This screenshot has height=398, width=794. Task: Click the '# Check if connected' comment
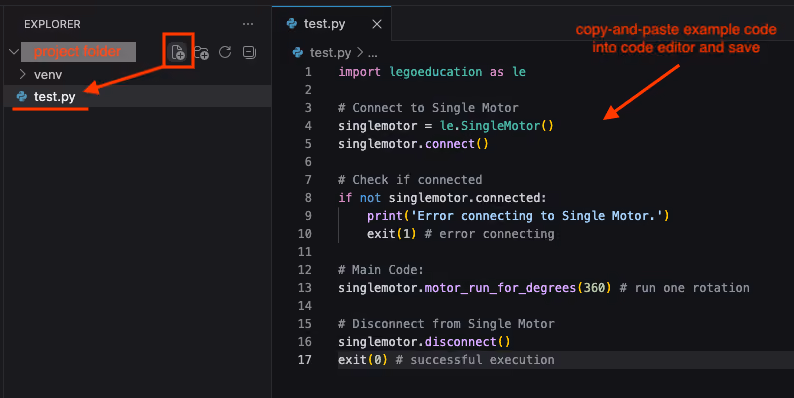pyautogui.click(x=410, y=180)
